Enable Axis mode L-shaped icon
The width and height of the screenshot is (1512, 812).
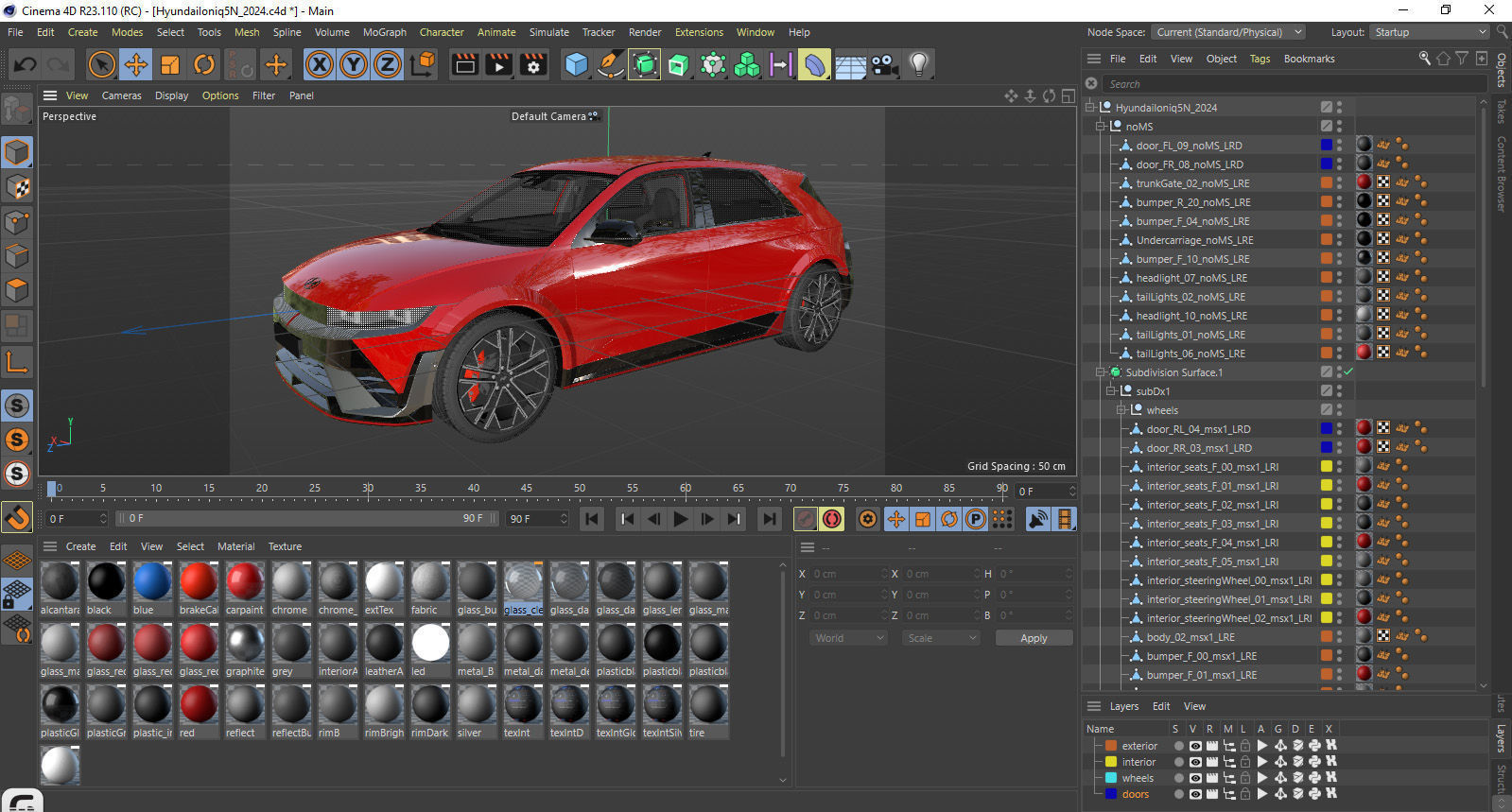17,361
